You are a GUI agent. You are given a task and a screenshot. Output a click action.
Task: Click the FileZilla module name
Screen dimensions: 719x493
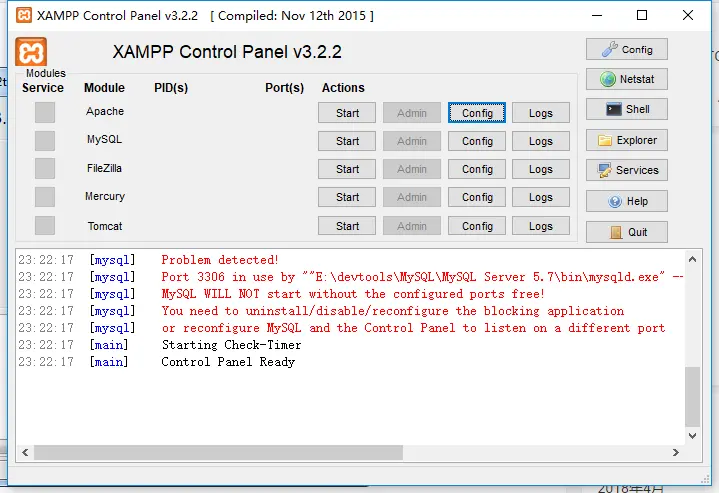[x=104, y=168]
